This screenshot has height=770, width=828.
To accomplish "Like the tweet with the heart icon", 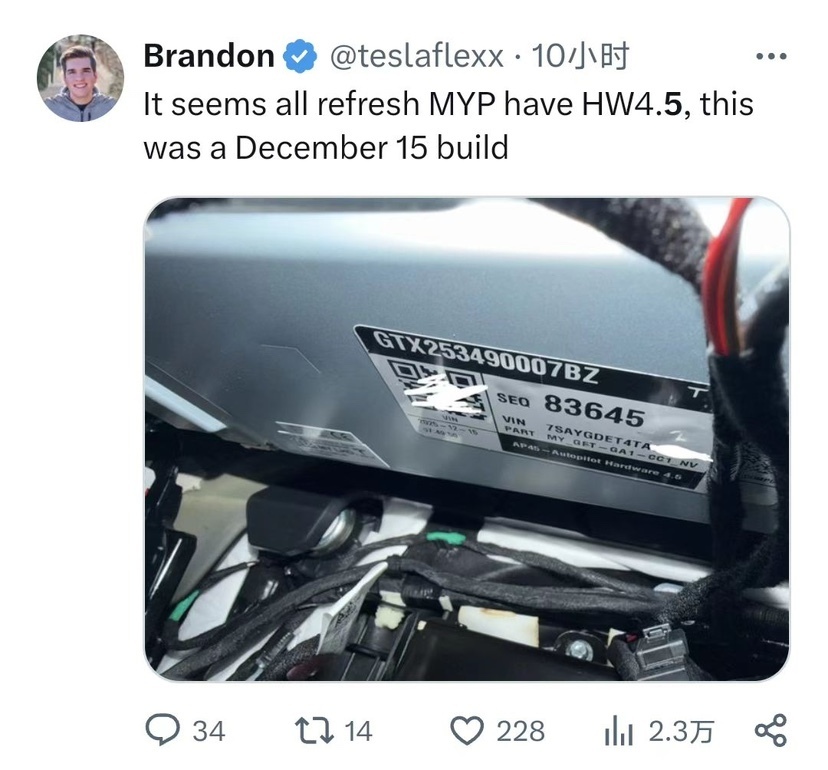I will [x=467, y=731].
